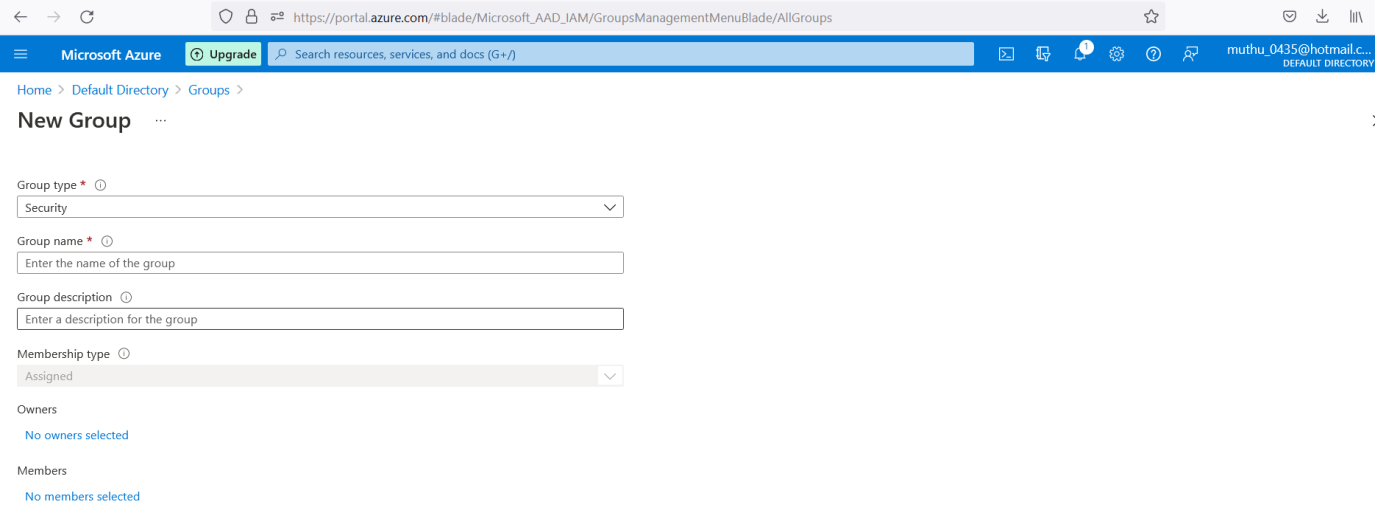This screenshot has height=530, width=1375.
Task: Open the ellipsis menu beside New Group
Action: click(161, 120)
